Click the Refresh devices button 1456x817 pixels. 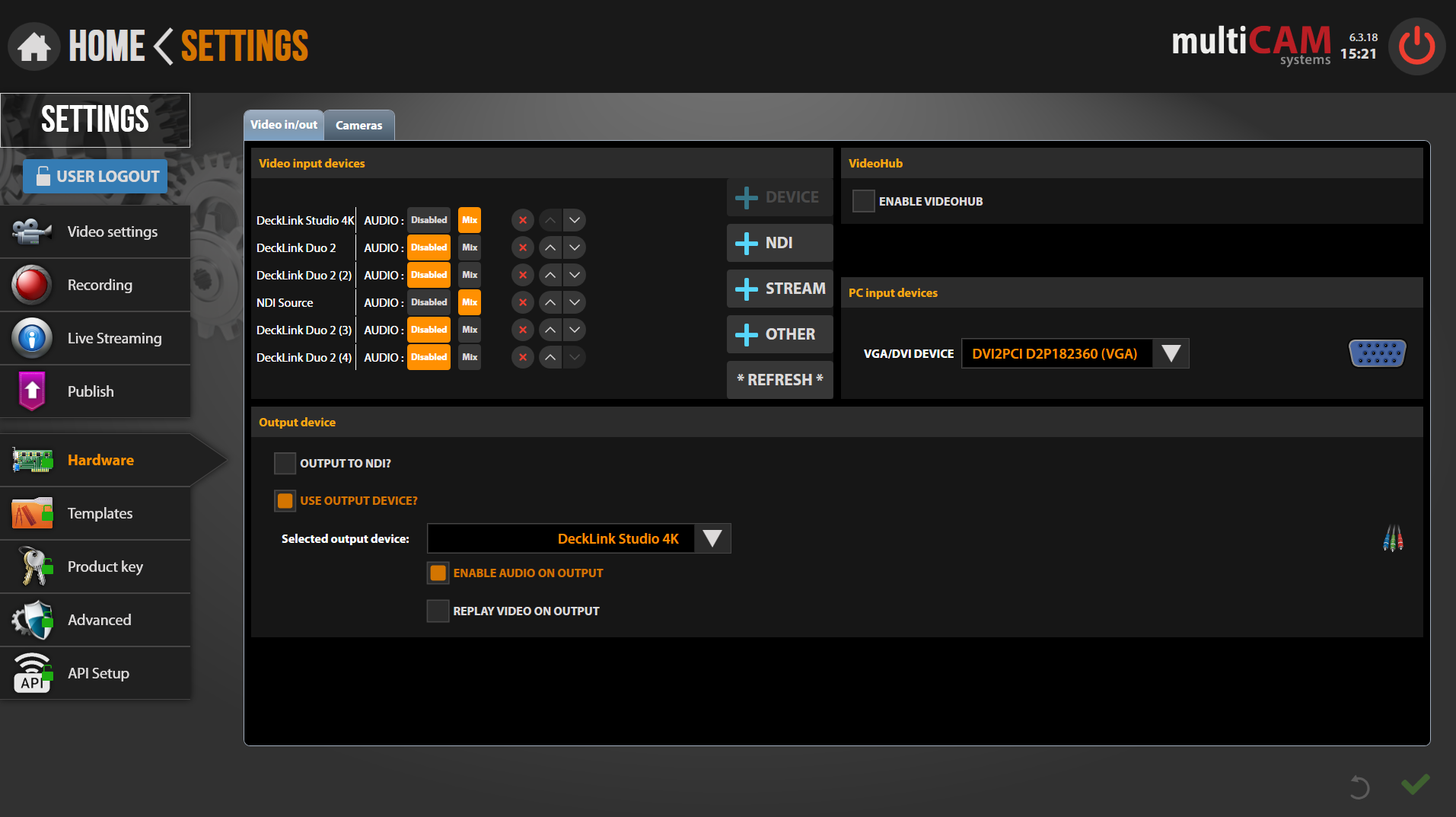pos(779,380)
